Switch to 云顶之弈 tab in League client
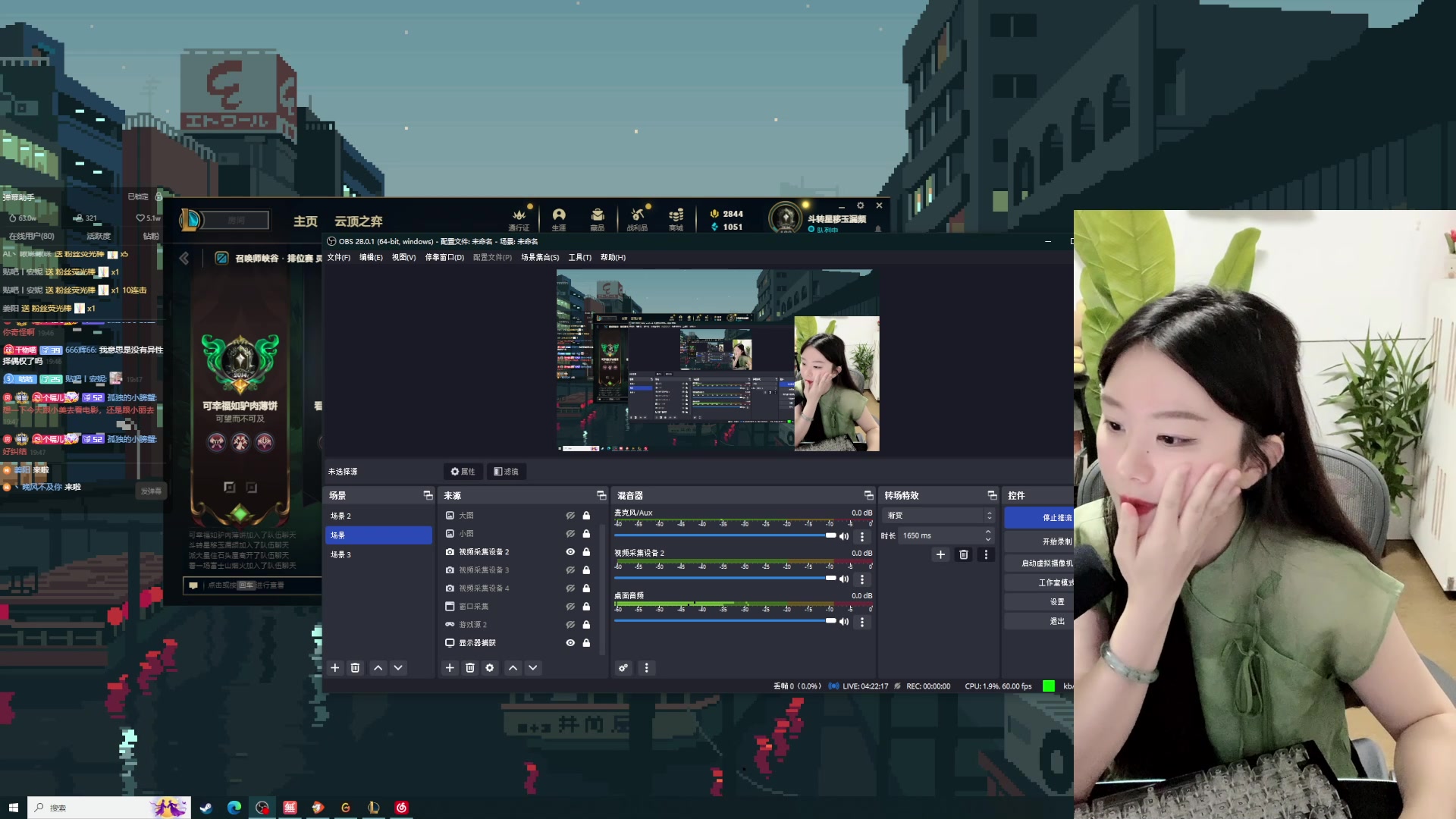The height and width of the screenshot is (819, 1456). [358, 221]
